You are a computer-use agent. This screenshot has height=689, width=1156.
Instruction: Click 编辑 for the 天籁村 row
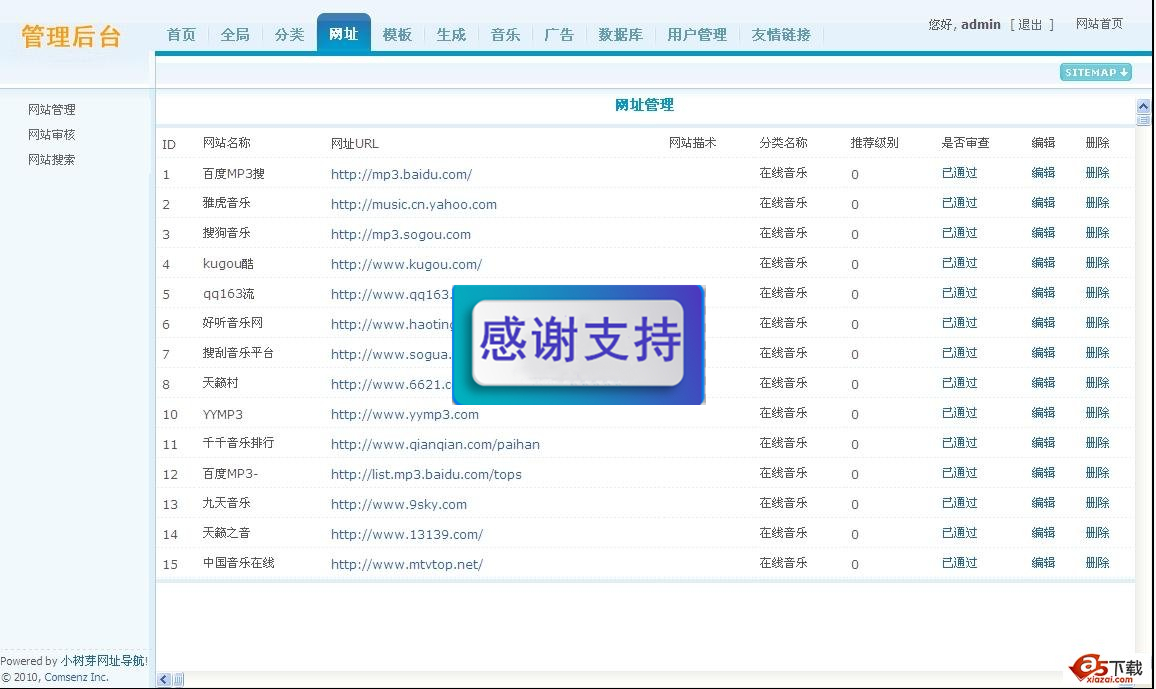tap(1043, 383)
